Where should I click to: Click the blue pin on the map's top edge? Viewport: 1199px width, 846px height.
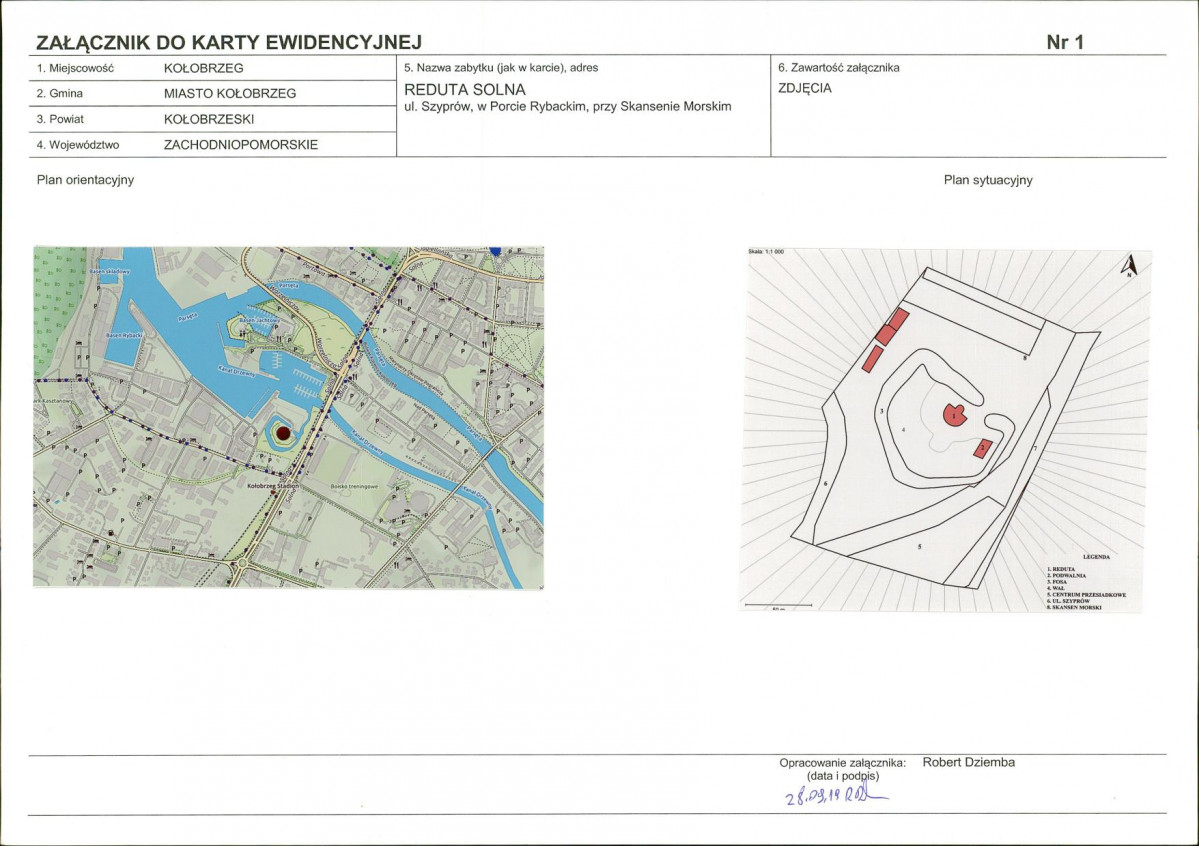495,251
